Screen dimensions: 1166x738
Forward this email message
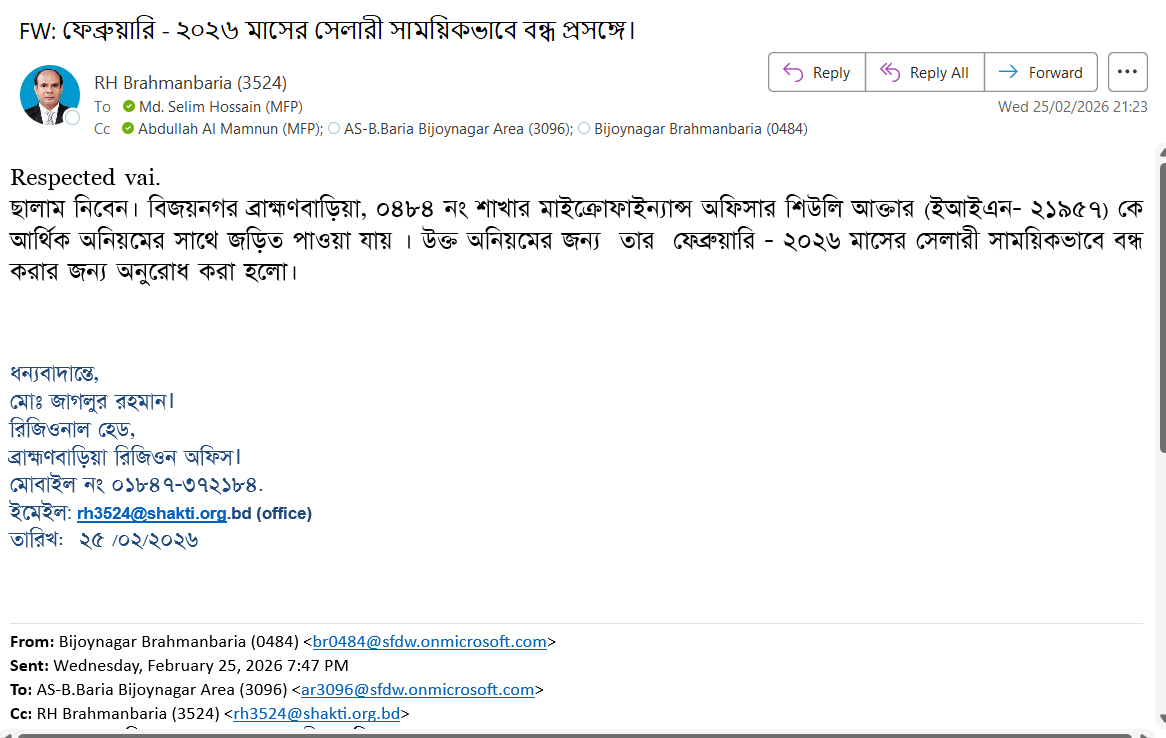(x=1041, y=72)
